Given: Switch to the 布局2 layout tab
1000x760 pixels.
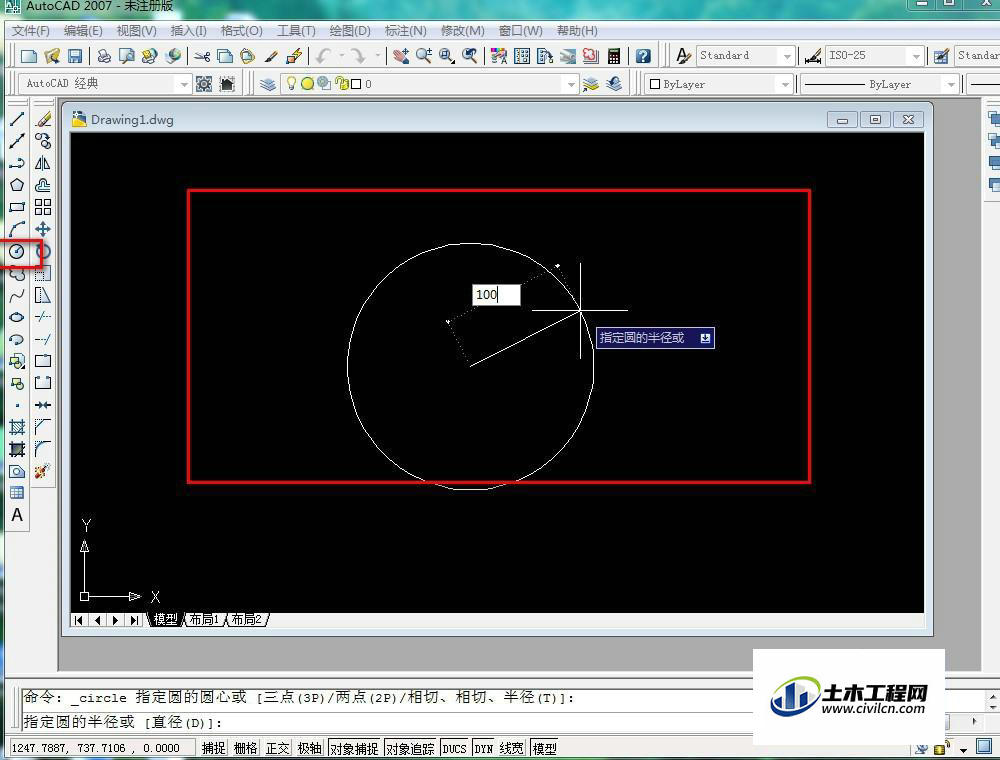Looking at the screenshot, I should (247, 619).
